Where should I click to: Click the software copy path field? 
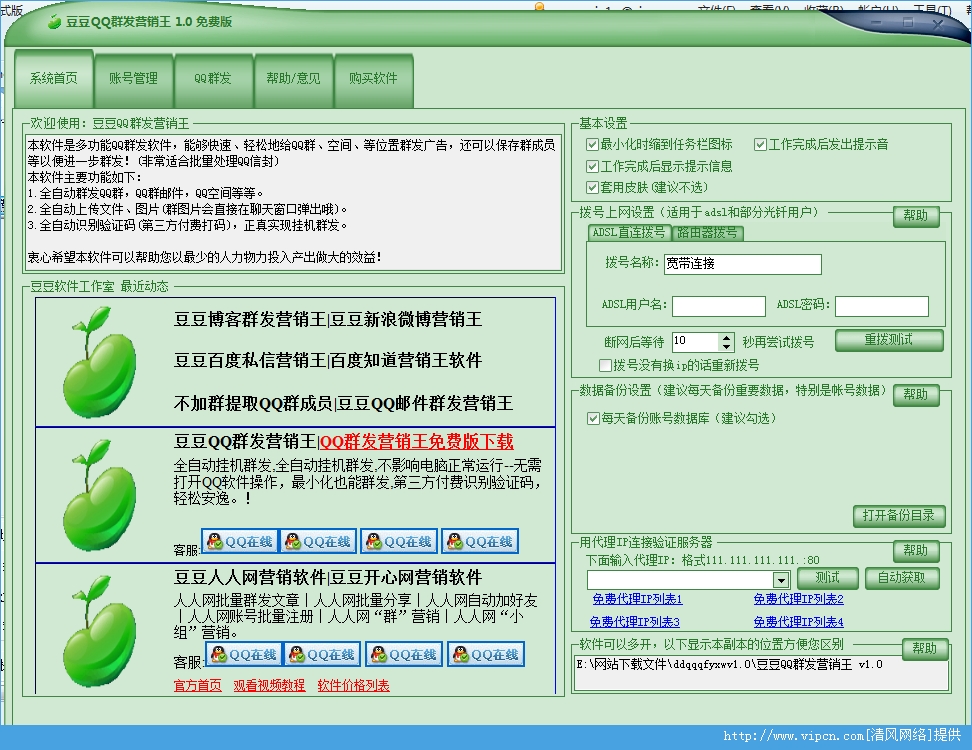pos(761,673)
